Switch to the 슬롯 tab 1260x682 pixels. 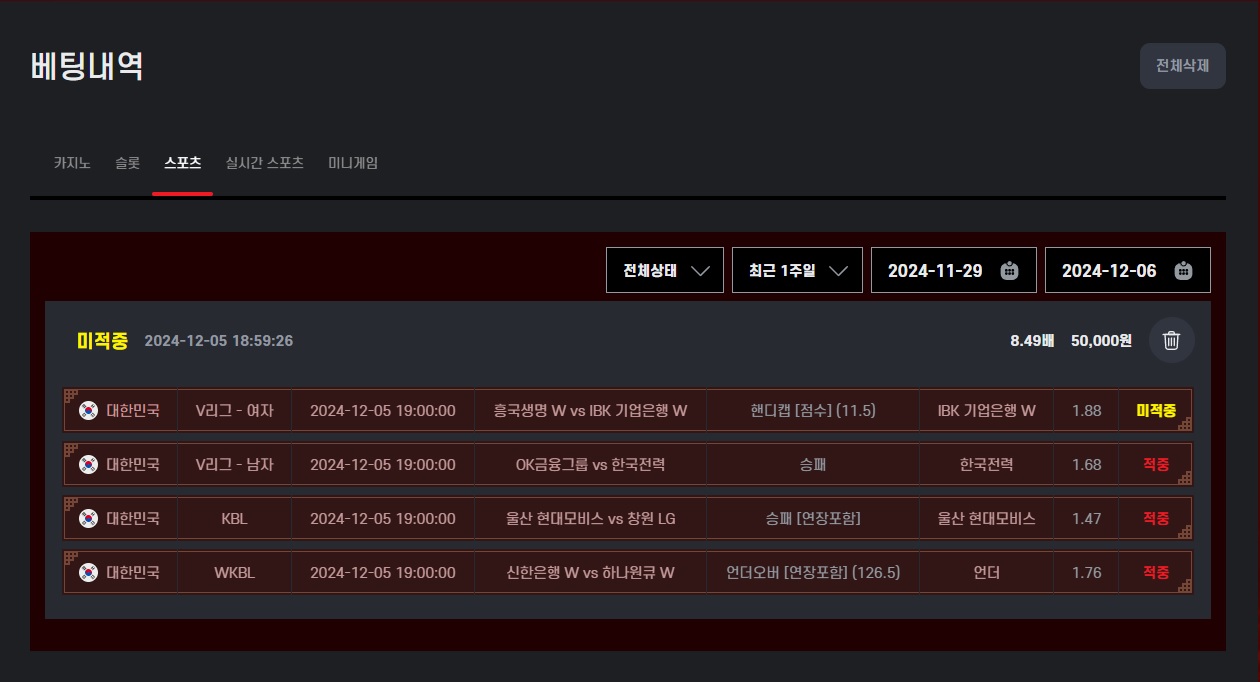point(127,162)
